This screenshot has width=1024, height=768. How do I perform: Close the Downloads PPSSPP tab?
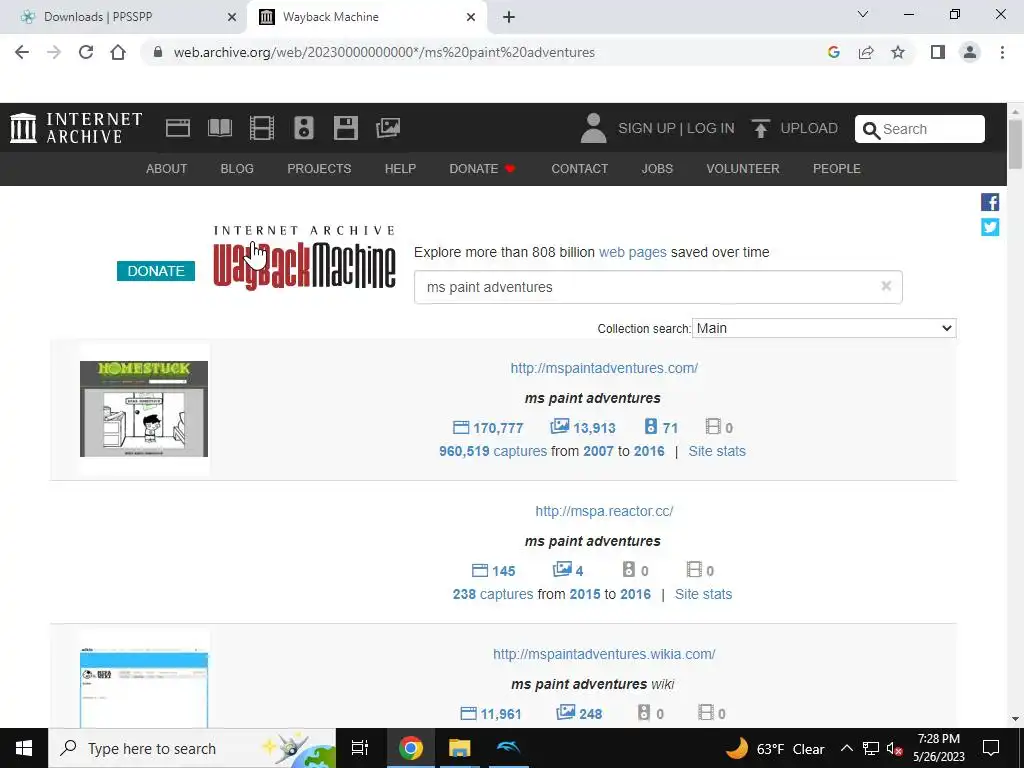[232, 17]
